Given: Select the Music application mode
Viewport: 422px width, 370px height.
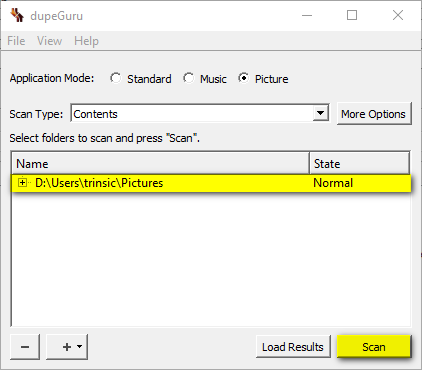Looking at the screenshot, I should 205,79.
